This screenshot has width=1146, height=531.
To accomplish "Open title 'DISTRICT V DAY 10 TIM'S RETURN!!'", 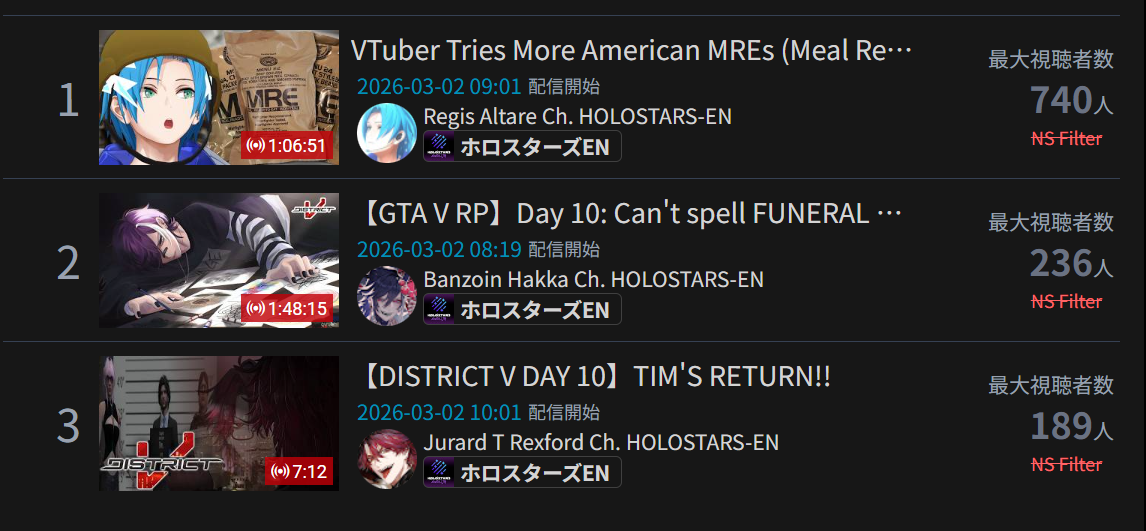I will [x=594, y=376].
